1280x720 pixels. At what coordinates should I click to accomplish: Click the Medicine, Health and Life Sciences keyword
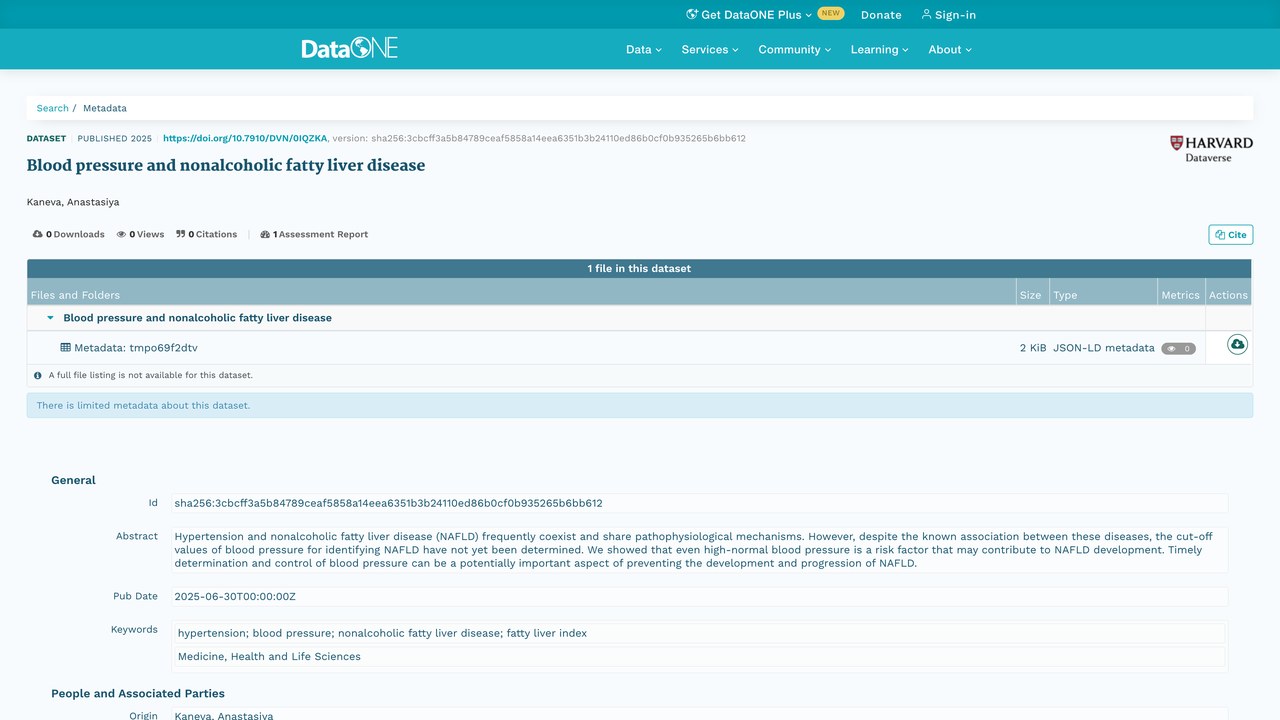pos(699,656)
